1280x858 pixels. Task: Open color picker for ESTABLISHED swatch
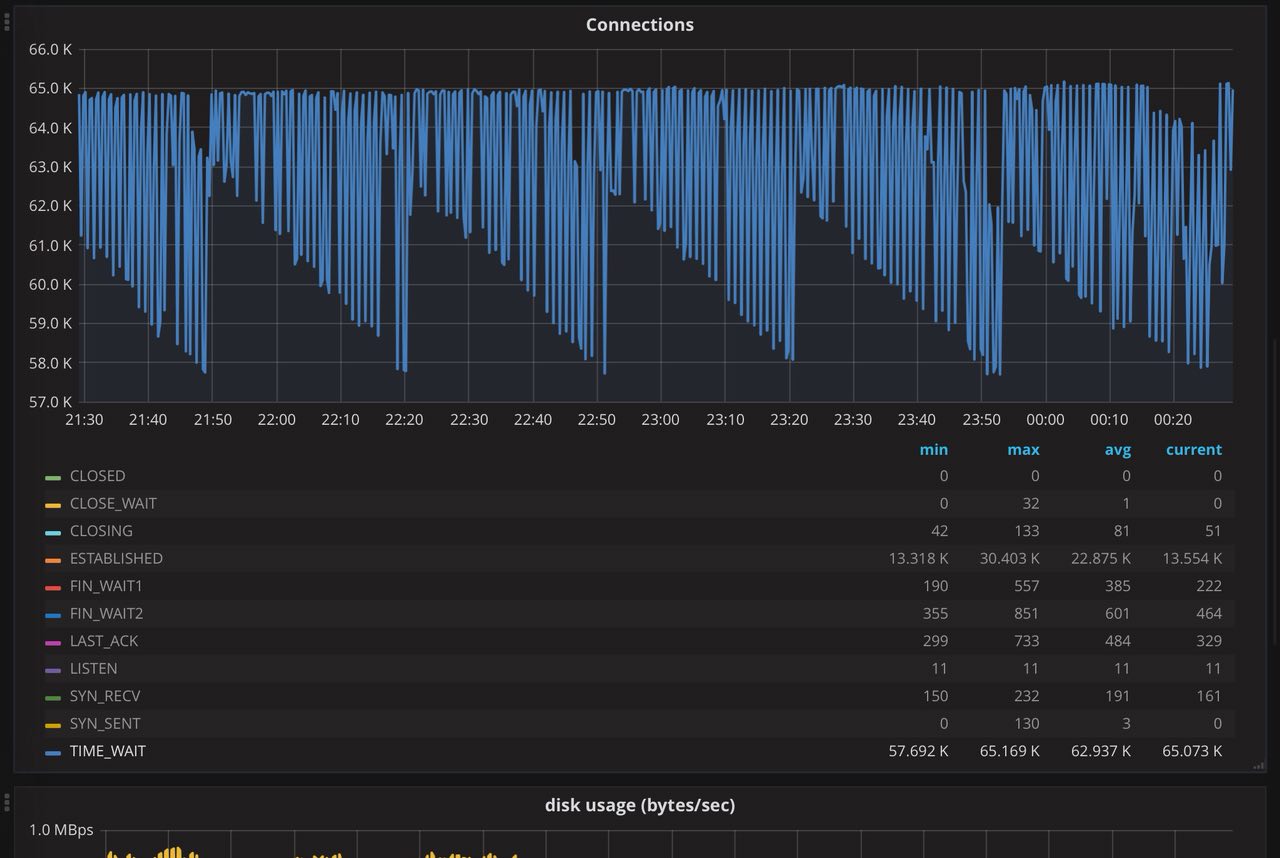53,560
